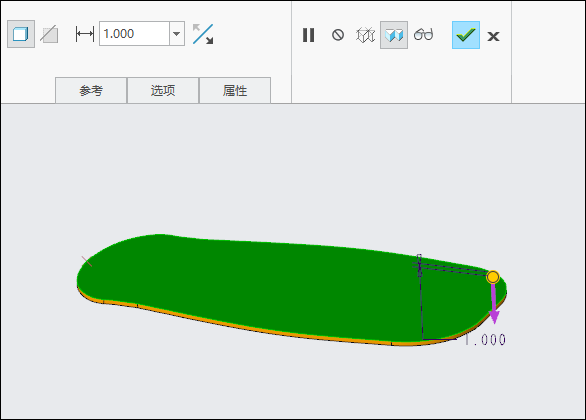This screenshot has width=586, height=420.
Task: Click the 1.000 thickness input field
Action: [x=135, y=34]
